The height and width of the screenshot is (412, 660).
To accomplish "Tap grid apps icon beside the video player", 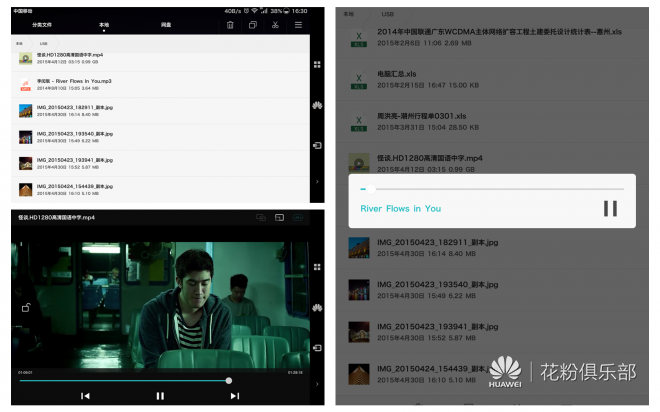I will point(317,267).
